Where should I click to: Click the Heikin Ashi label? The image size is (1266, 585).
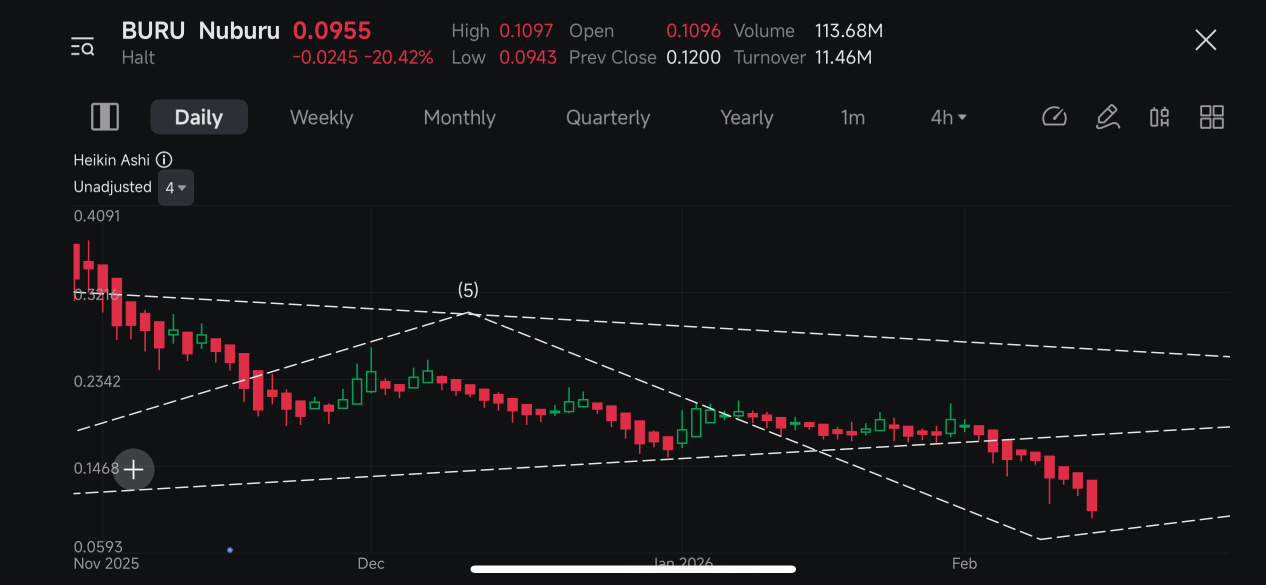coord(113,160)
